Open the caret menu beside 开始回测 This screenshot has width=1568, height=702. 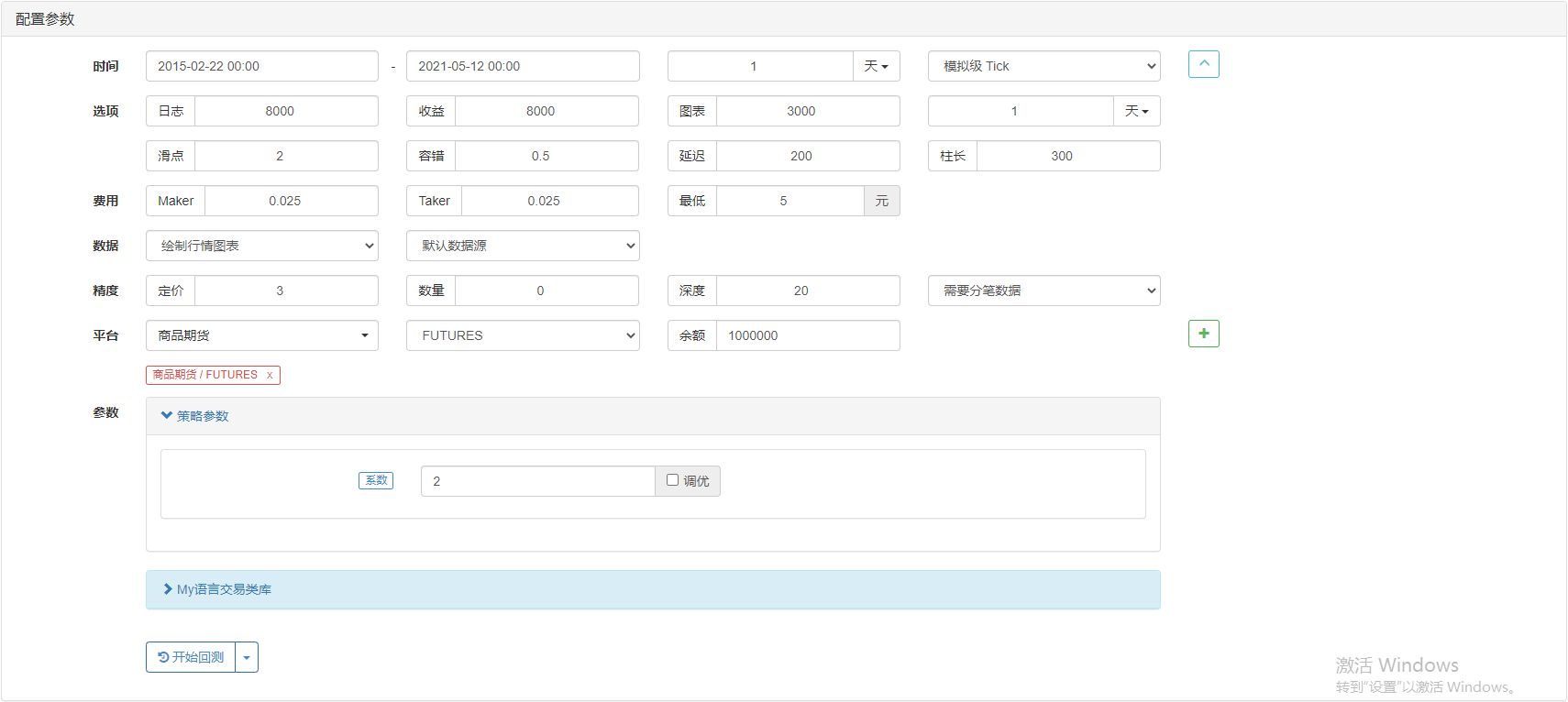pyautogui.click(x=247, y=657)
